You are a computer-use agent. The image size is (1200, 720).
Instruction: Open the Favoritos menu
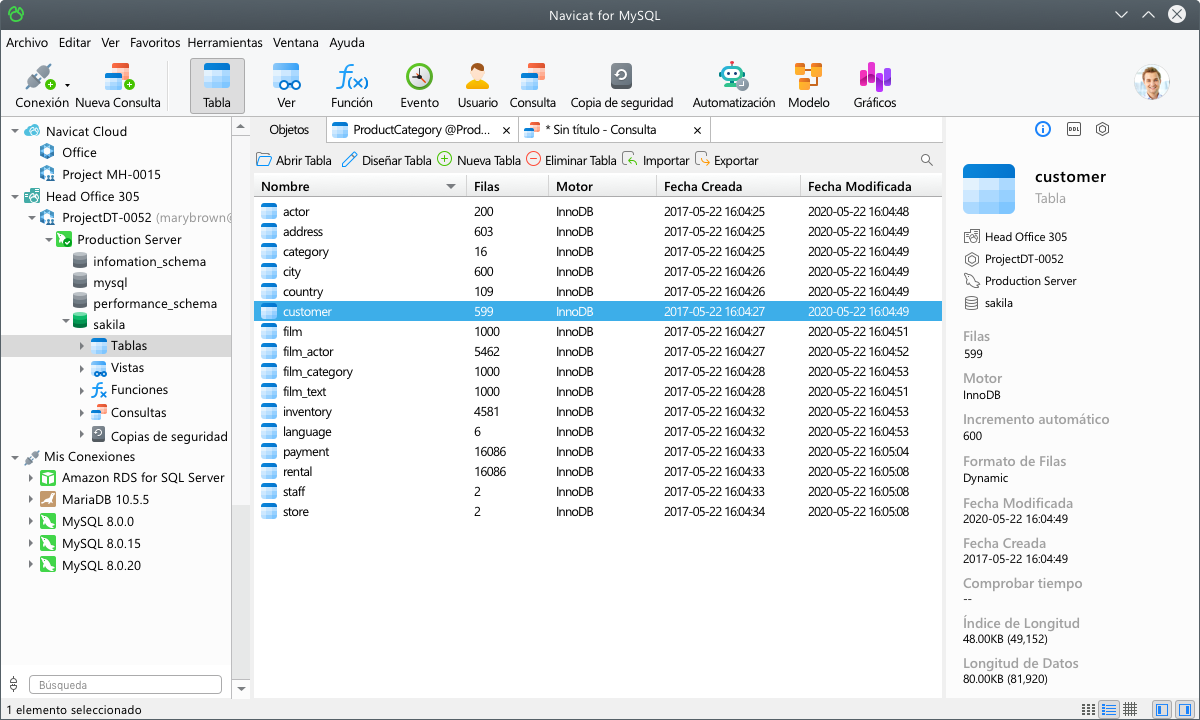point(155,43)
